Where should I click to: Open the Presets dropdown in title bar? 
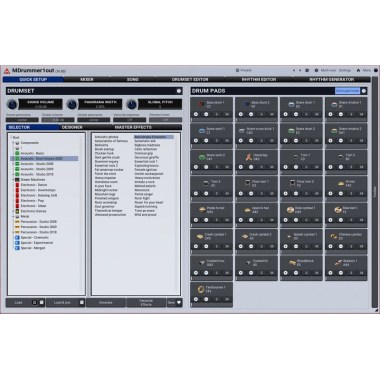[x=244, y=70]
